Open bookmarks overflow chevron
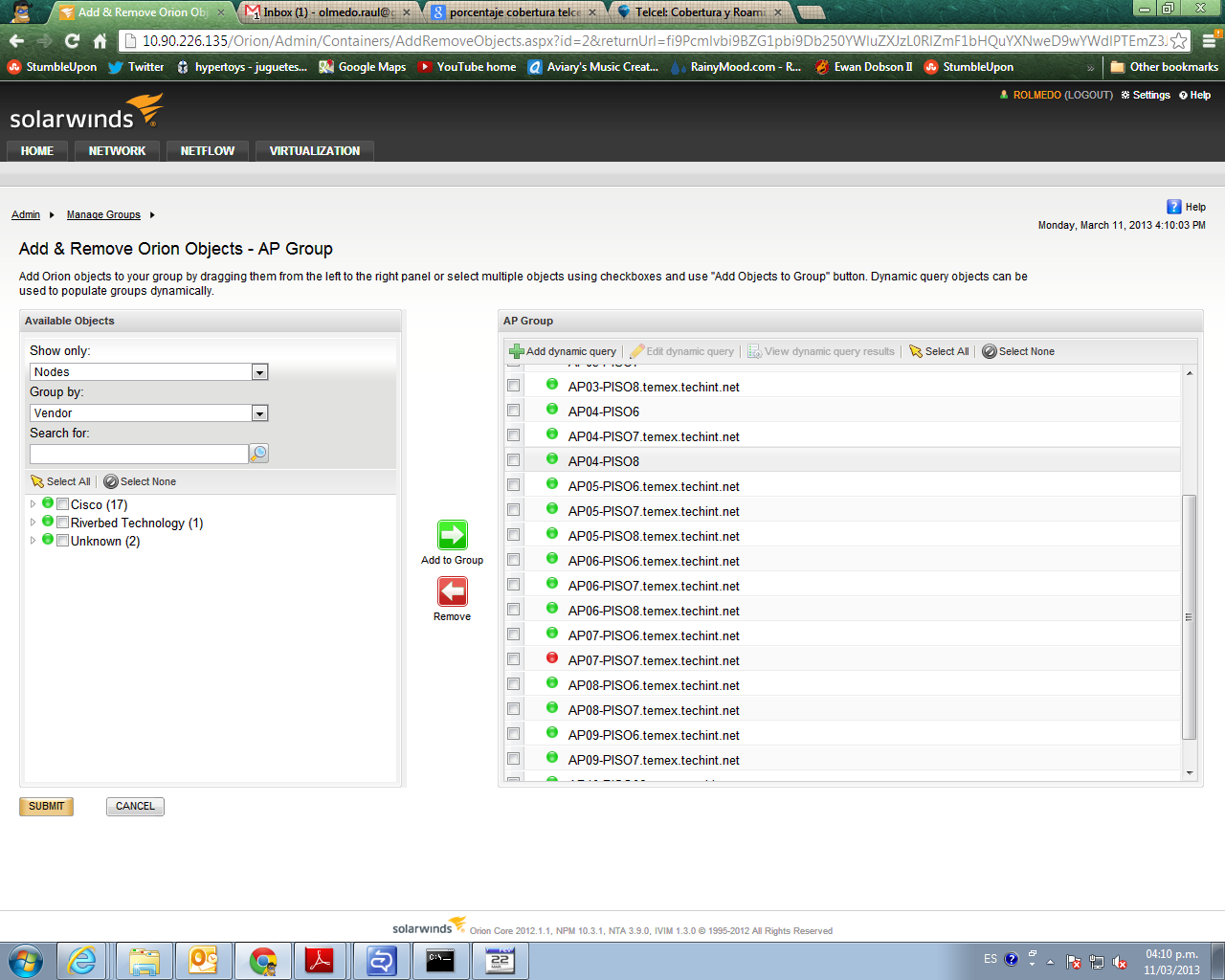1225x980 pixels. click(1090, 67)
